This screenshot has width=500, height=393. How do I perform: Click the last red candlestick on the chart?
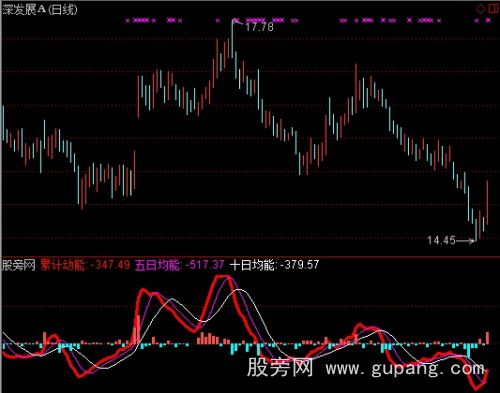[487, 202]
